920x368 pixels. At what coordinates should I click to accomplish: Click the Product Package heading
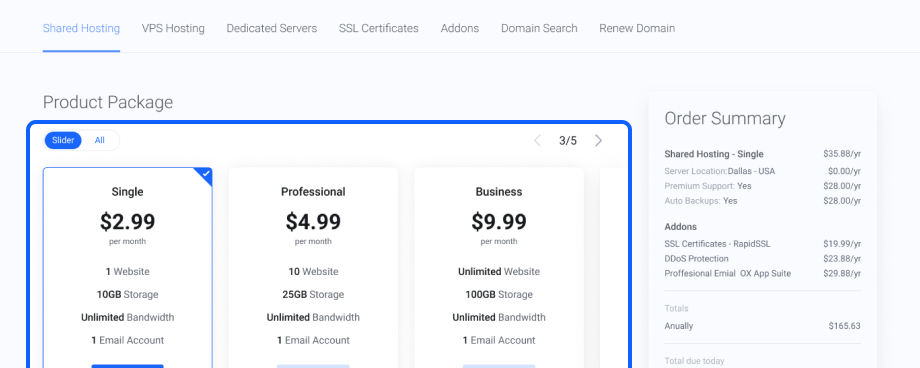[x=108, y=102]
